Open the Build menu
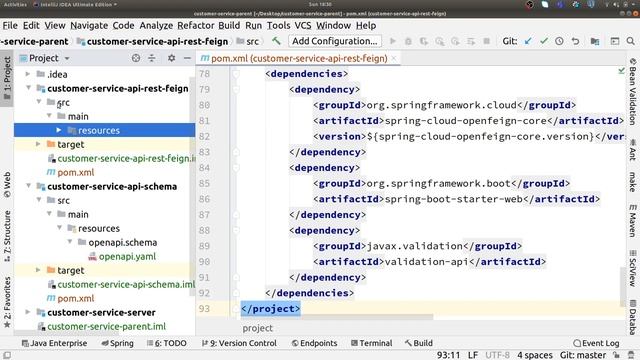 [x=229, y=25]
